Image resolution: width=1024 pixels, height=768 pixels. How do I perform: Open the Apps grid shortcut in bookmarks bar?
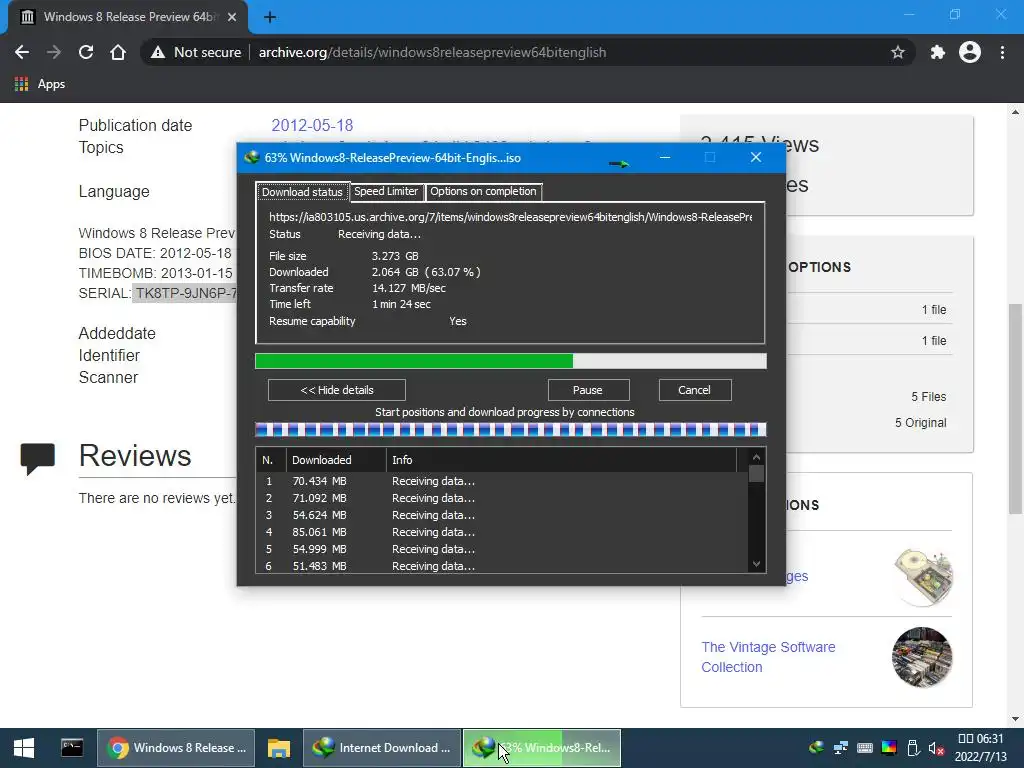pyautogui.click(x=40, y=84)
